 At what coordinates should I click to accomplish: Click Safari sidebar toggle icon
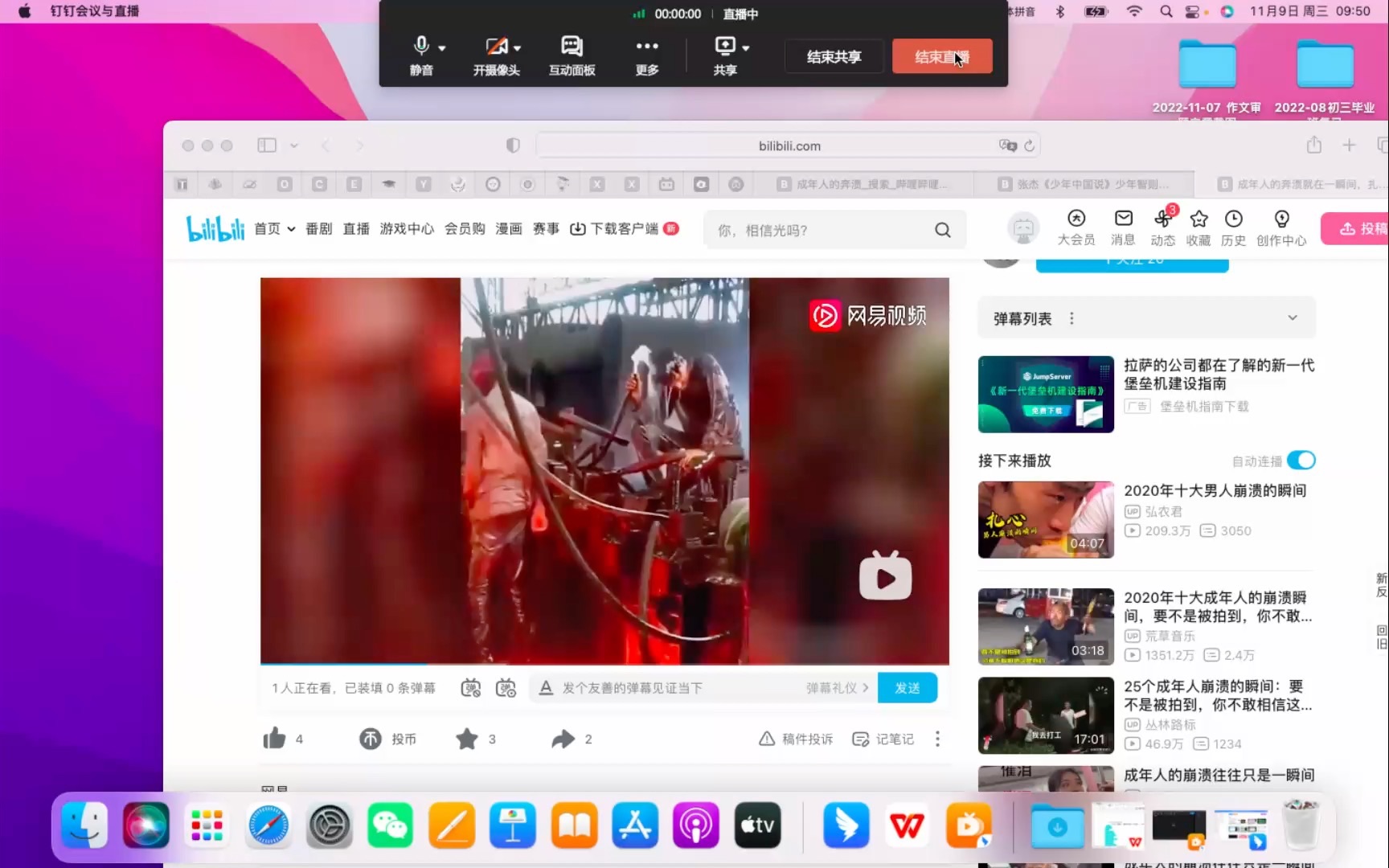(267, 145)
